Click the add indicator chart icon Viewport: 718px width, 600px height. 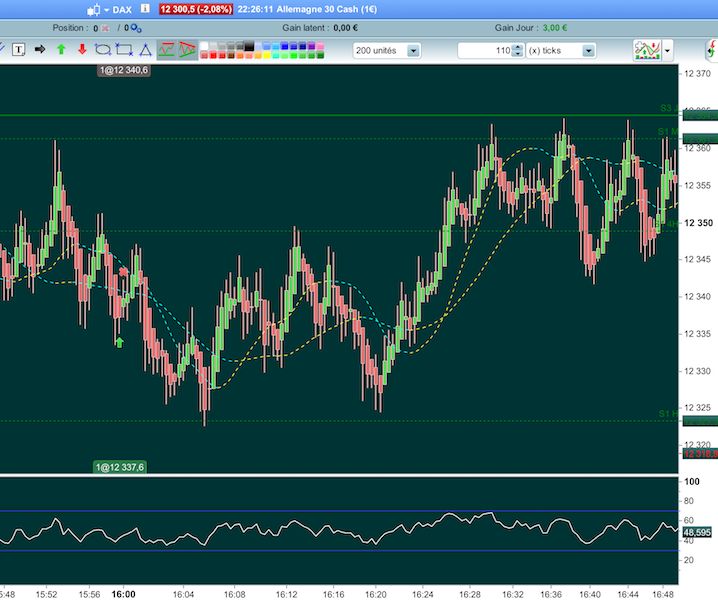(647, 50)
